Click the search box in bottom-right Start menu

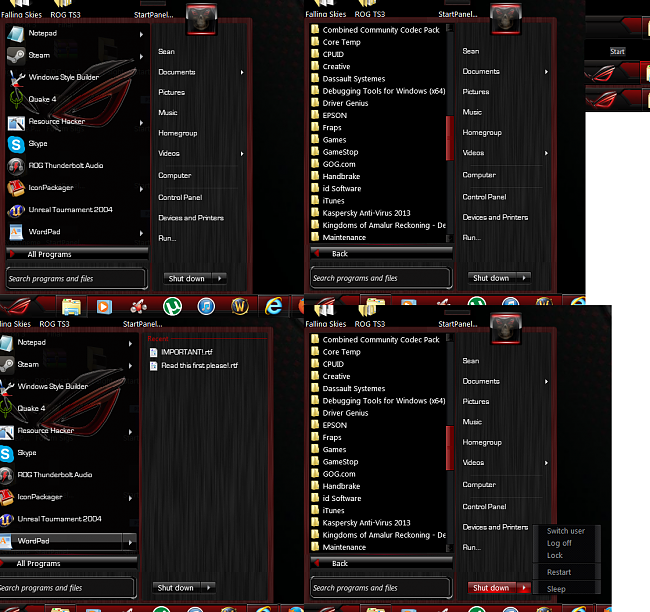pyautogui.click(x=381, y=588)
